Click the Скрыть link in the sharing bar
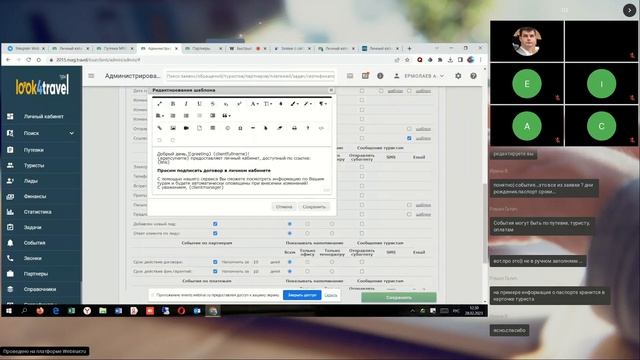Image resolution: width=640 pixels, height=360 pixels. coord(331,295)
